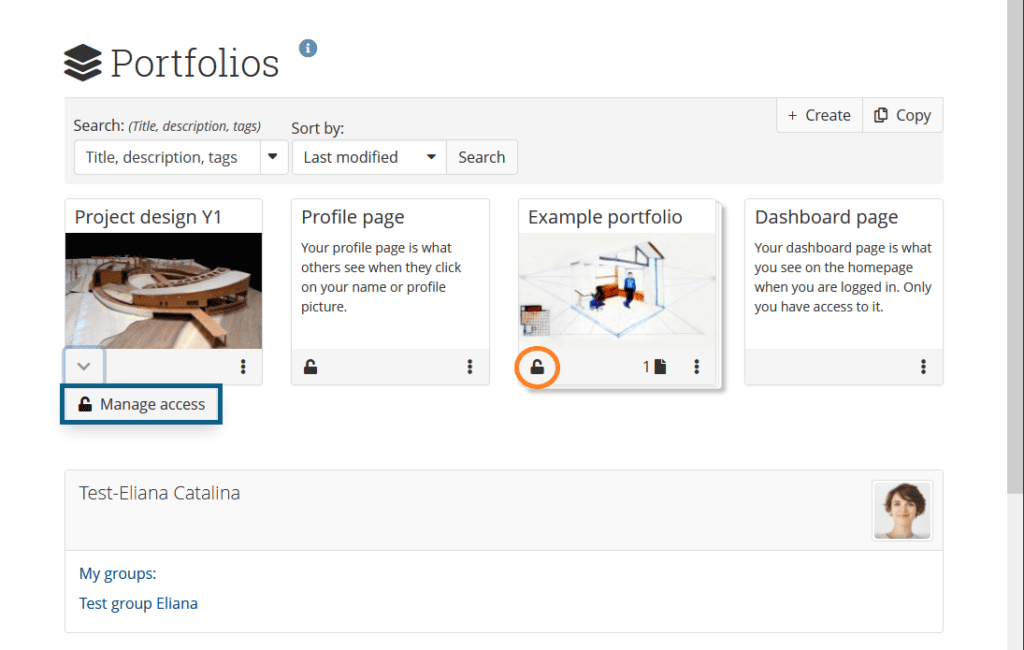
Task: Click Test-Eliana Catalina profile picture
Action: click(902, 510)
